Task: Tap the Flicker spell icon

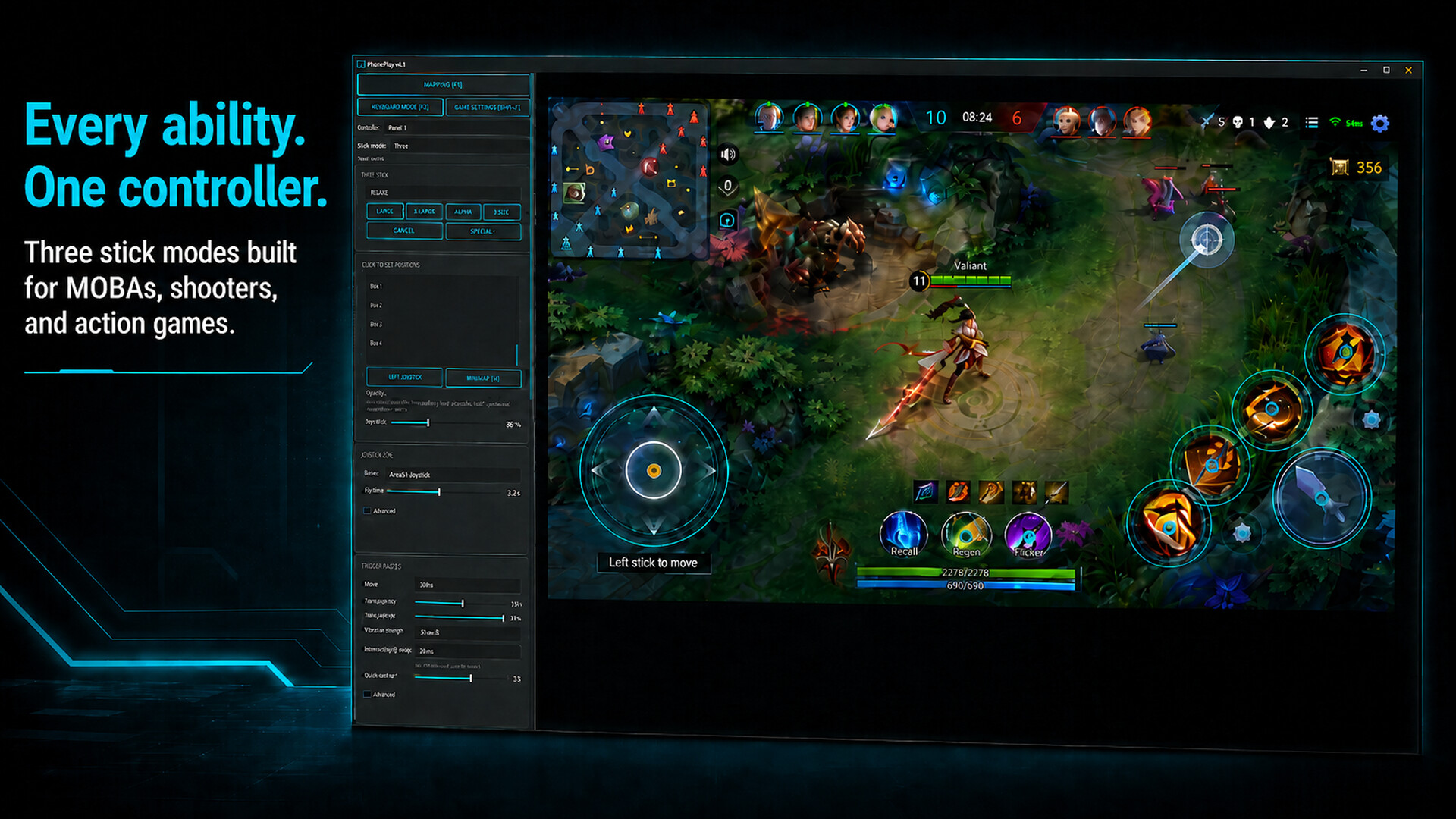Action: 1028,535
